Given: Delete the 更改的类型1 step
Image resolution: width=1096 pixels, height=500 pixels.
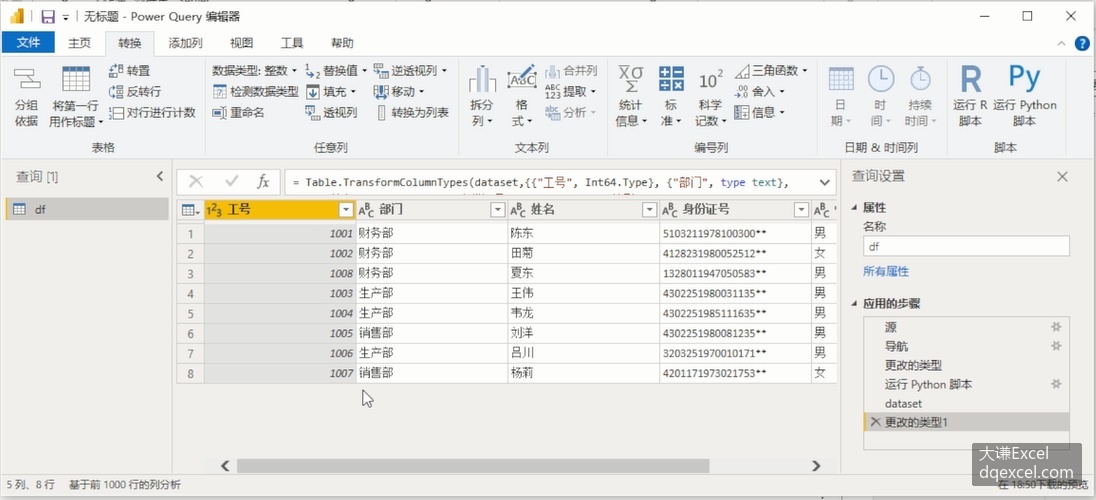Looking at the screenshot, I should tap(875, 422).
